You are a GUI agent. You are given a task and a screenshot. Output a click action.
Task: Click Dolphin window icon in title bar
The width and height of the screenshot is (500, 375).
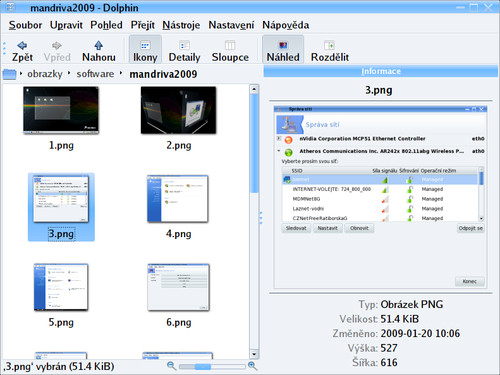pyautogui.click(x=11, y=7)
